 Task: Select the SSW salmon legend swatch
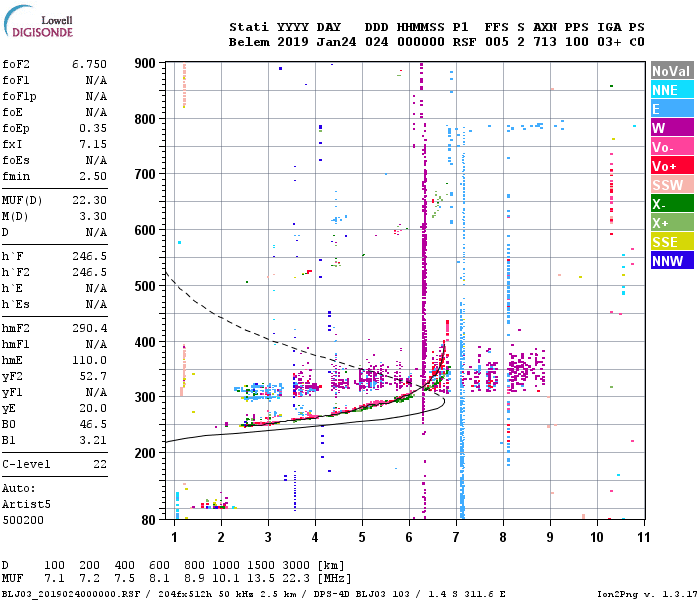pos(672,185)
